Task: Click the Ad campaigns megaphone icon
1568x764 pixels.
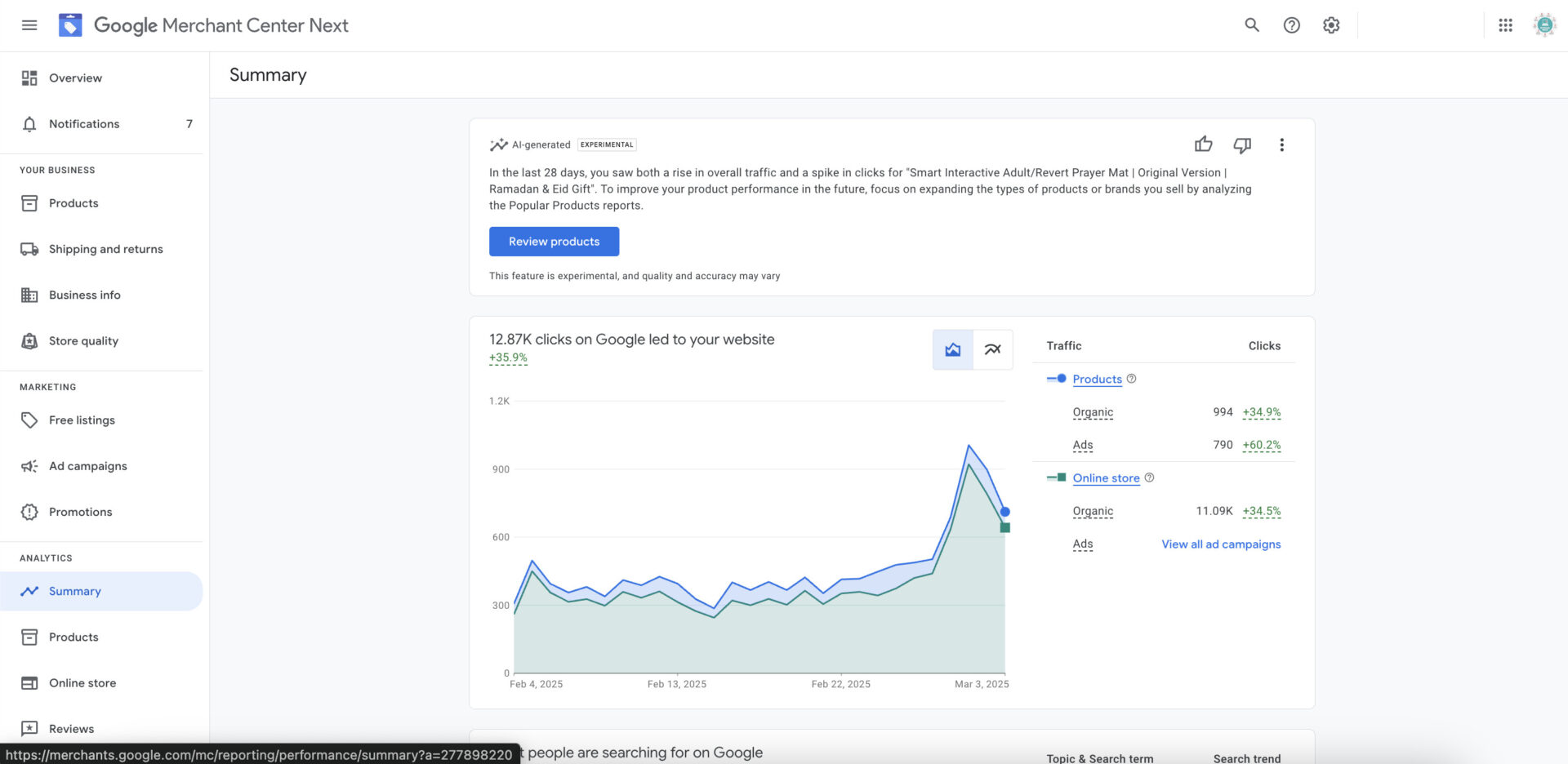Action: pyautogui.click(x=29, y=466)
